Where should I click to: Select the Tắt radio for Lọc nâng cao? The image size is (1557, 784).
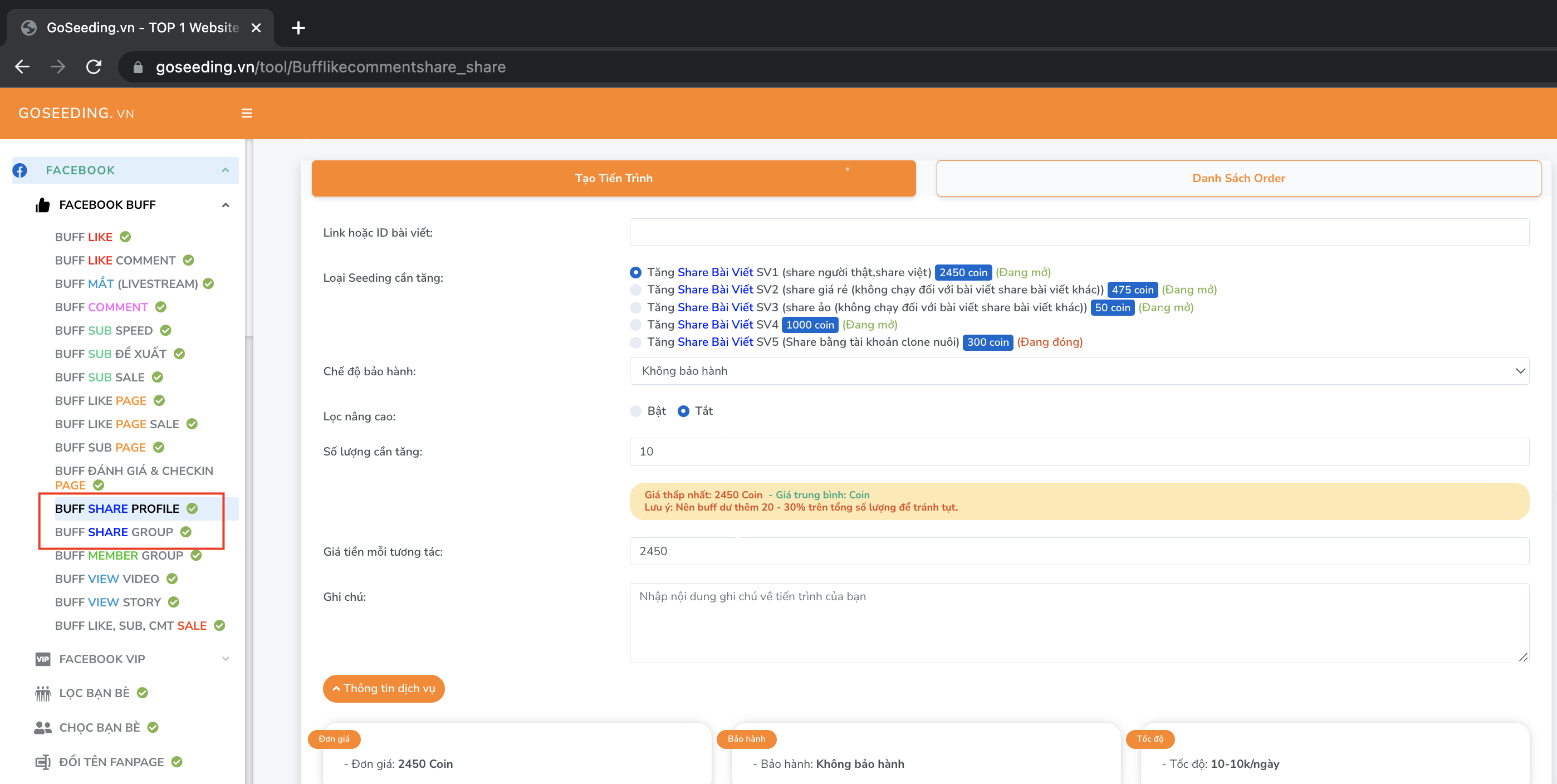[683, 411]
